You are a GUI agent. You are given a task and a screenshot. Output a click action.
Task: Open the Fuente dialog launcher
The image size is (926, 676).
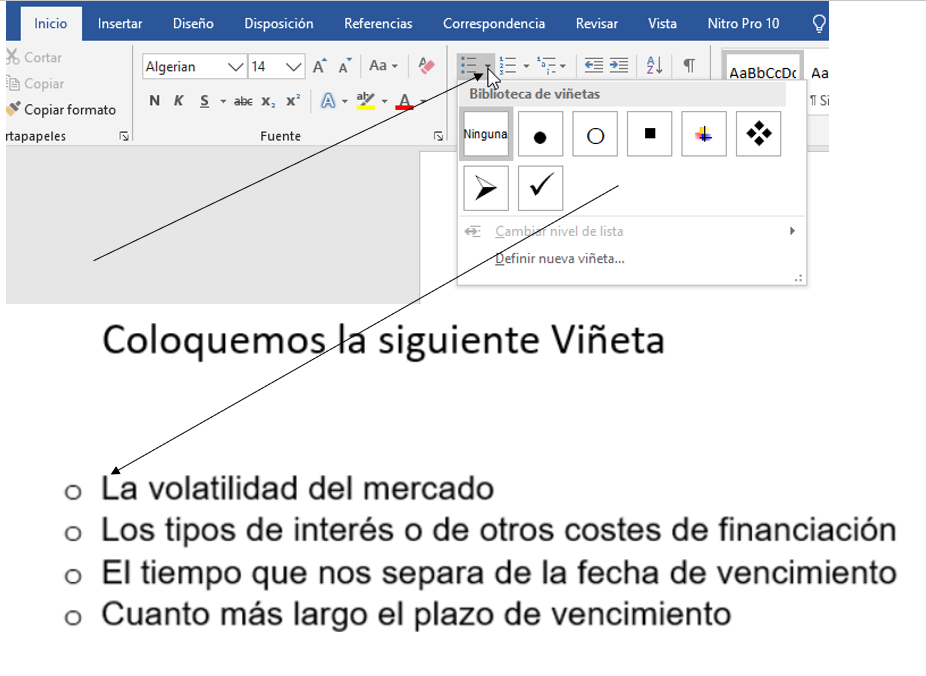(438, 136)
